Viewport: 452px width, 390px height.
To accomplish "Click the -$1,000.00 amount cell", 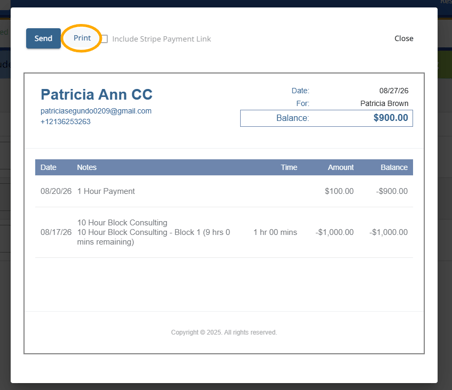I will click(x=335, y=232).
